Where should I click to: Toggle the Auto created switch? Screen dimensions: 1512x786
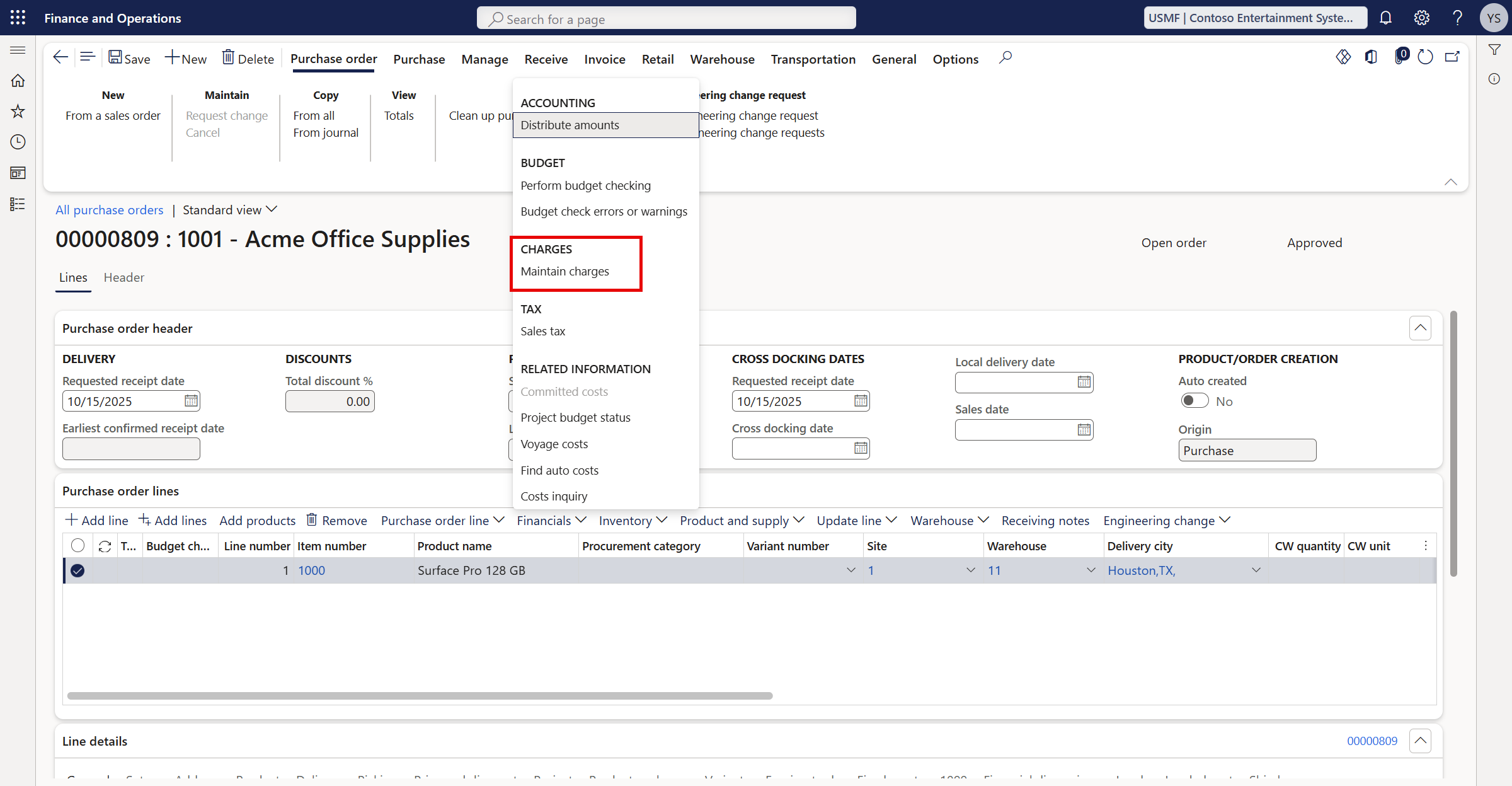(x=1194, y=401)
